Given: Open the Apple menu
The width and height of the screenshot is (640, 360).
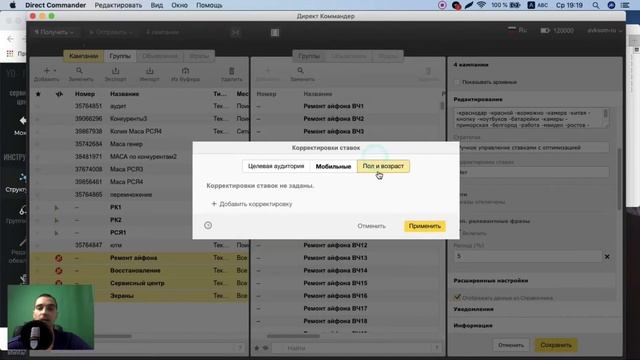Looking at the screenshot, I should pyautogui.click(x=13, y=5).
